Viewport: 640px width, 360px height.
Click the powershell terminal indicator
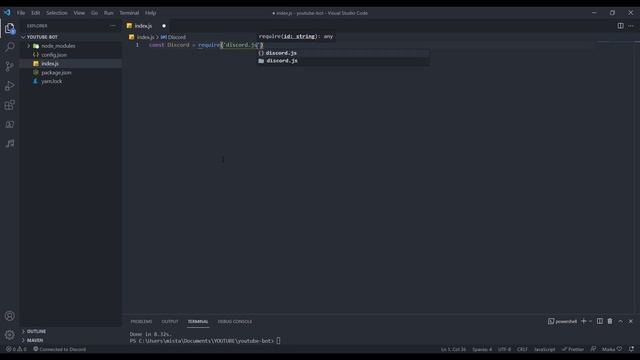(x=562, y=321)
